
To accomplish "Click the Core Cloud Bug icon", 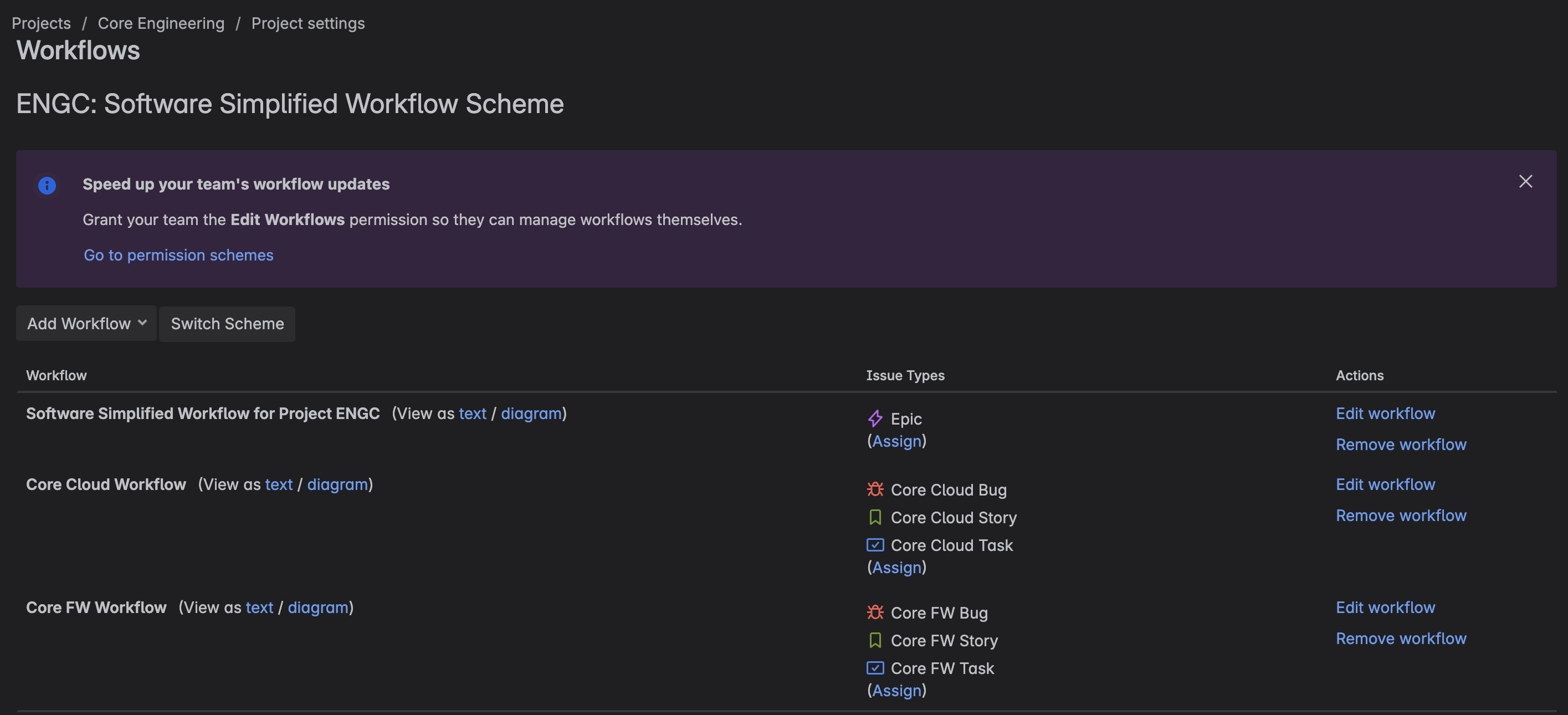I will 875,489.
